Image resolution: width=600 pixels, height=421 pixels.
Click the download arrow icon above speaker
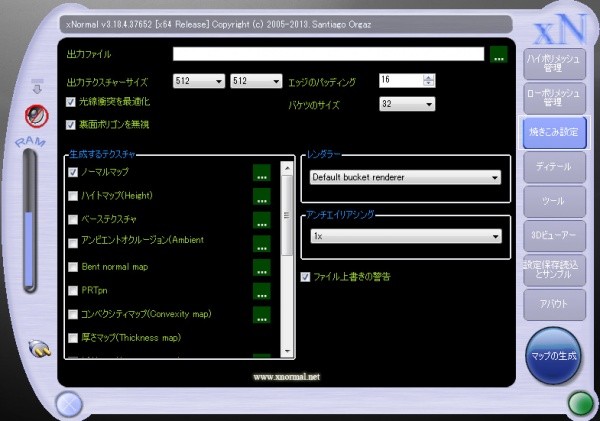(x=37, y=86)
